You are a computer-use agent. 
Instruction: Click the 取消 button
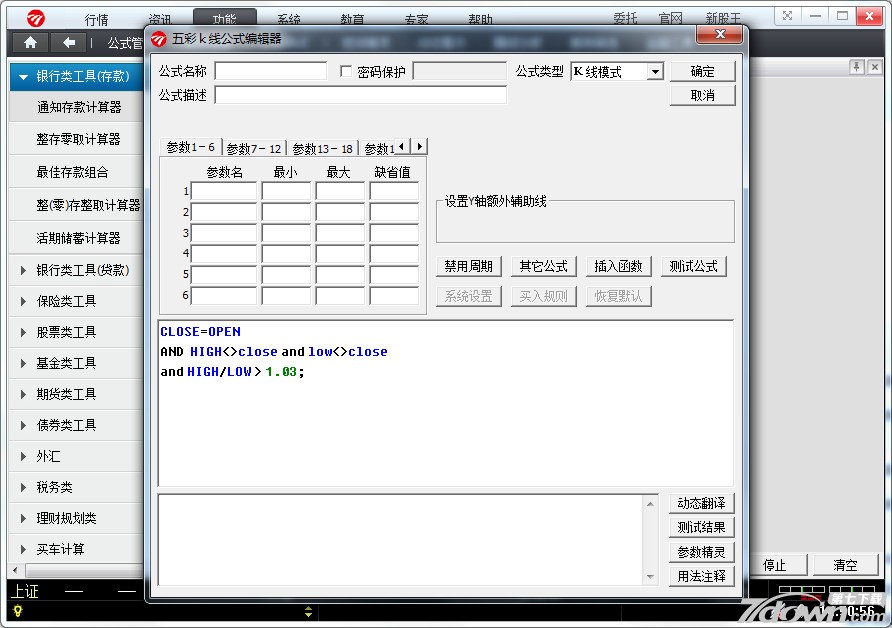[x=703, y=96]
